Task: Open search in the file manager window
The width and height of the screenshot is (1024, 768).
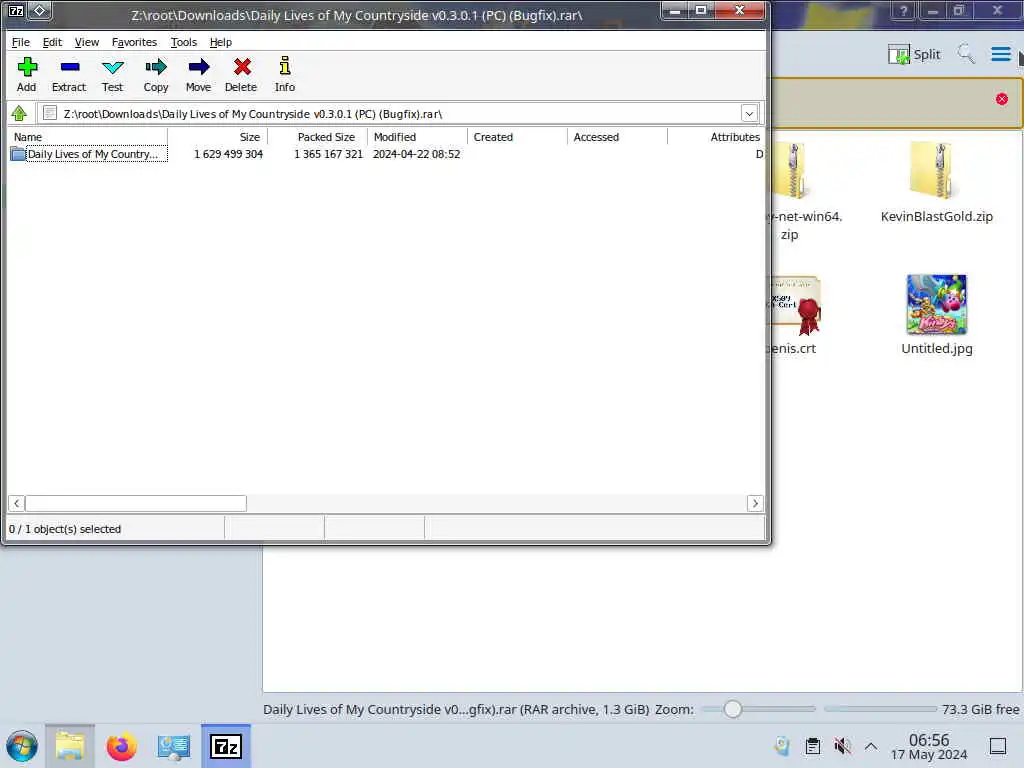Action: pyautogui.click(x=966, y=54)
